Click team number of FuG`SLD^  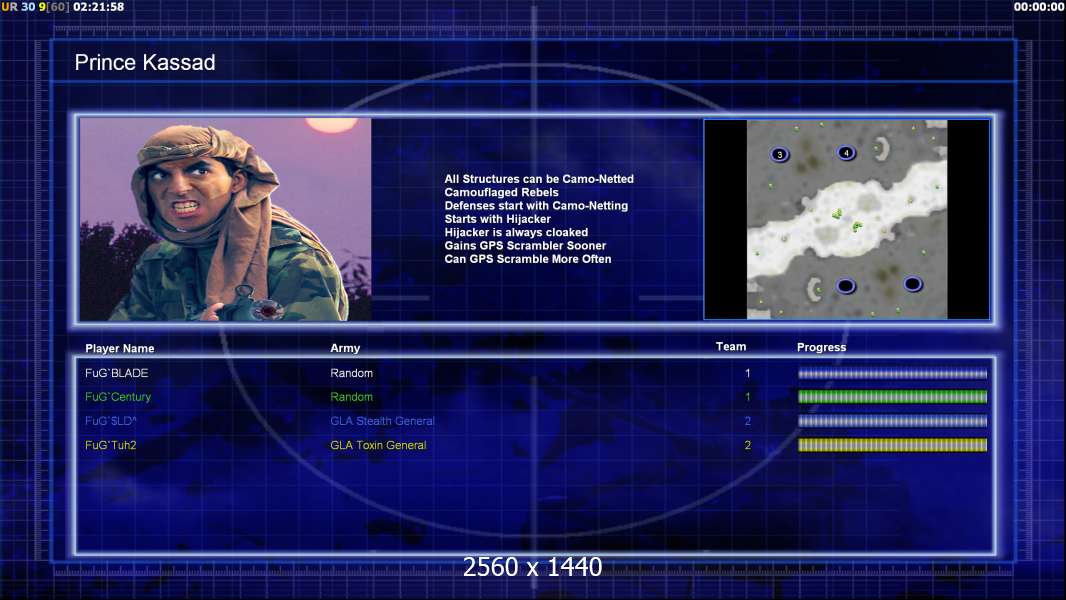747,421
